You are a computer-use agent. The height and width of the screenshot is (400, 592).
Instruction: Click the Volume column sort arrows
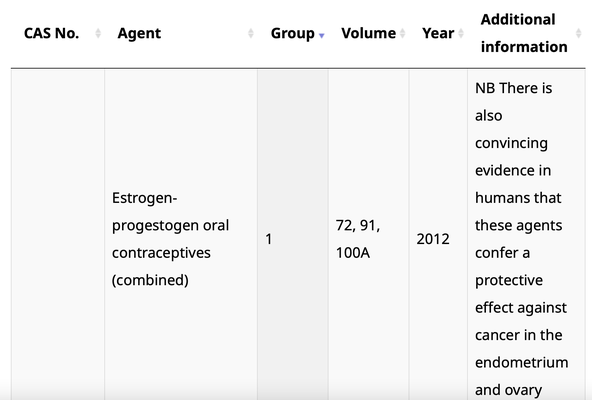[x=402, y=33]
